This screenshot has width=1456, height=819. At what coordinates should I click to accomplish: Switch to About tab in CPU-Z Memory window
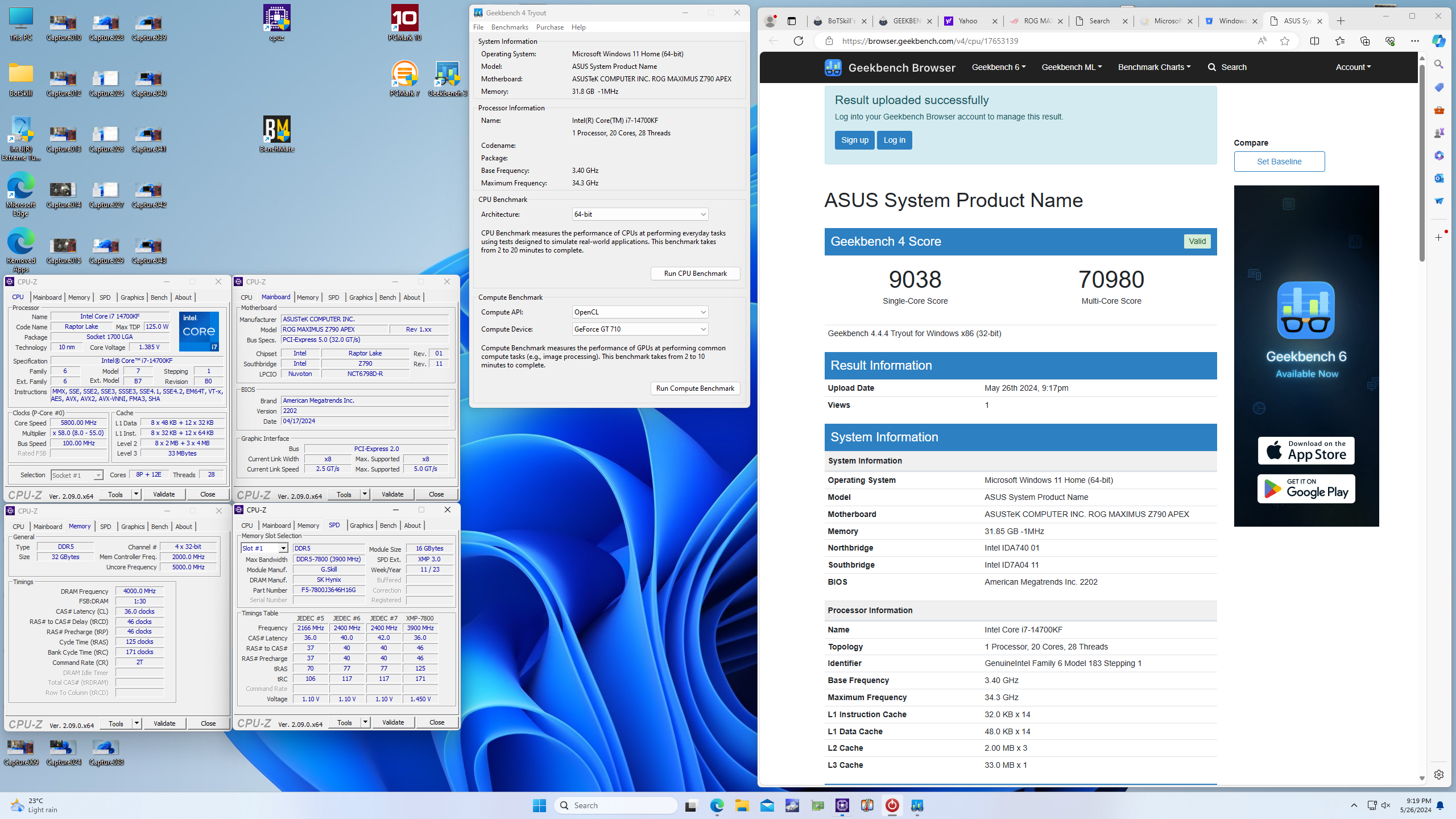[183, 527]
